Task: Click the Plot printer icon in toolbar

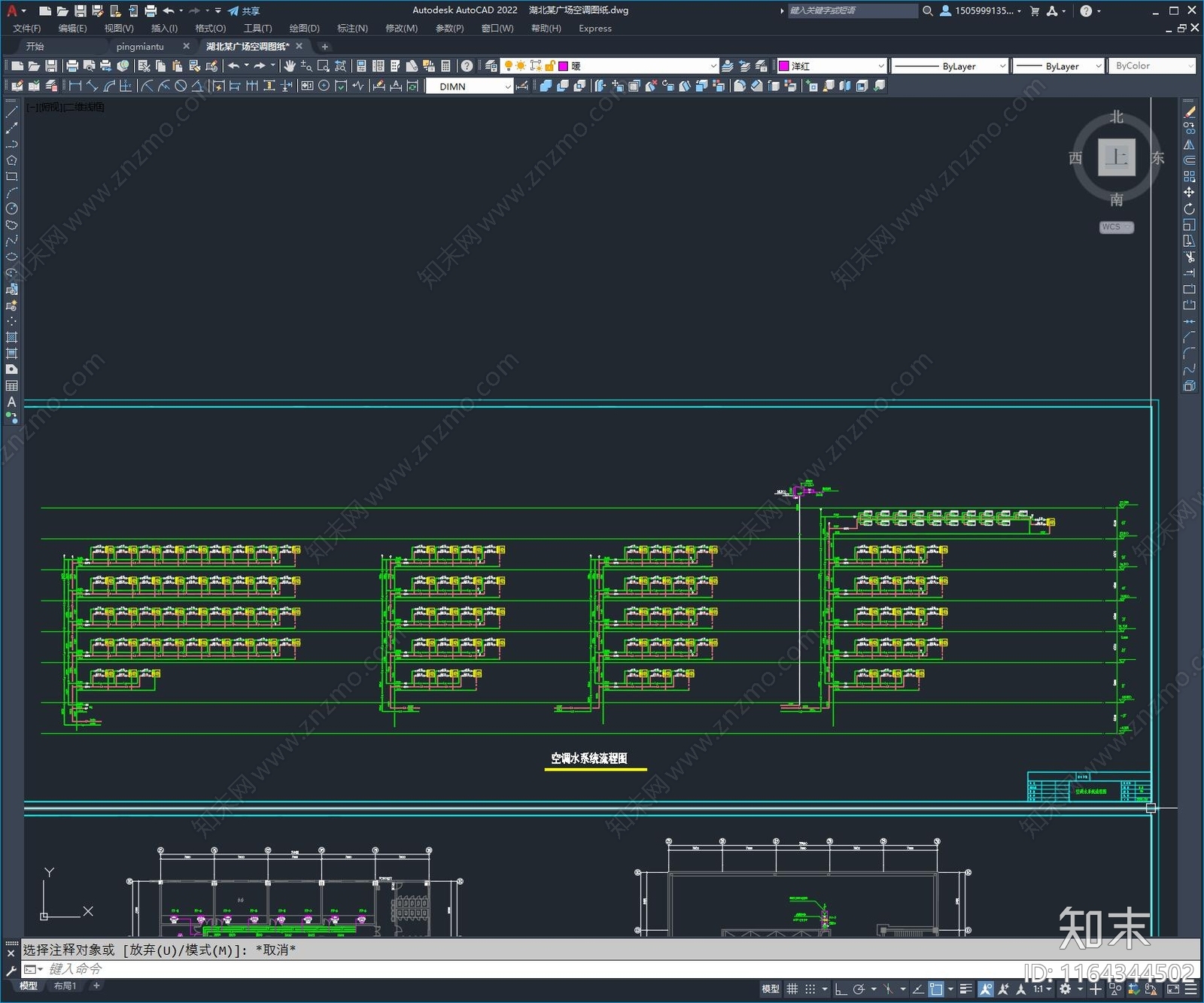Action: tap(72, 66)
